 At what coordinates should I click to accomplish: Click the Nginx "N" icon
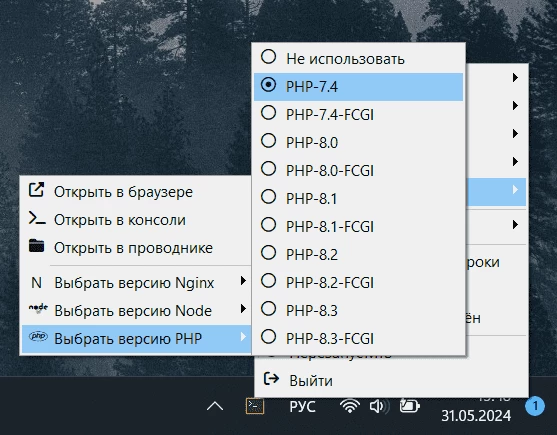point(37,283)
